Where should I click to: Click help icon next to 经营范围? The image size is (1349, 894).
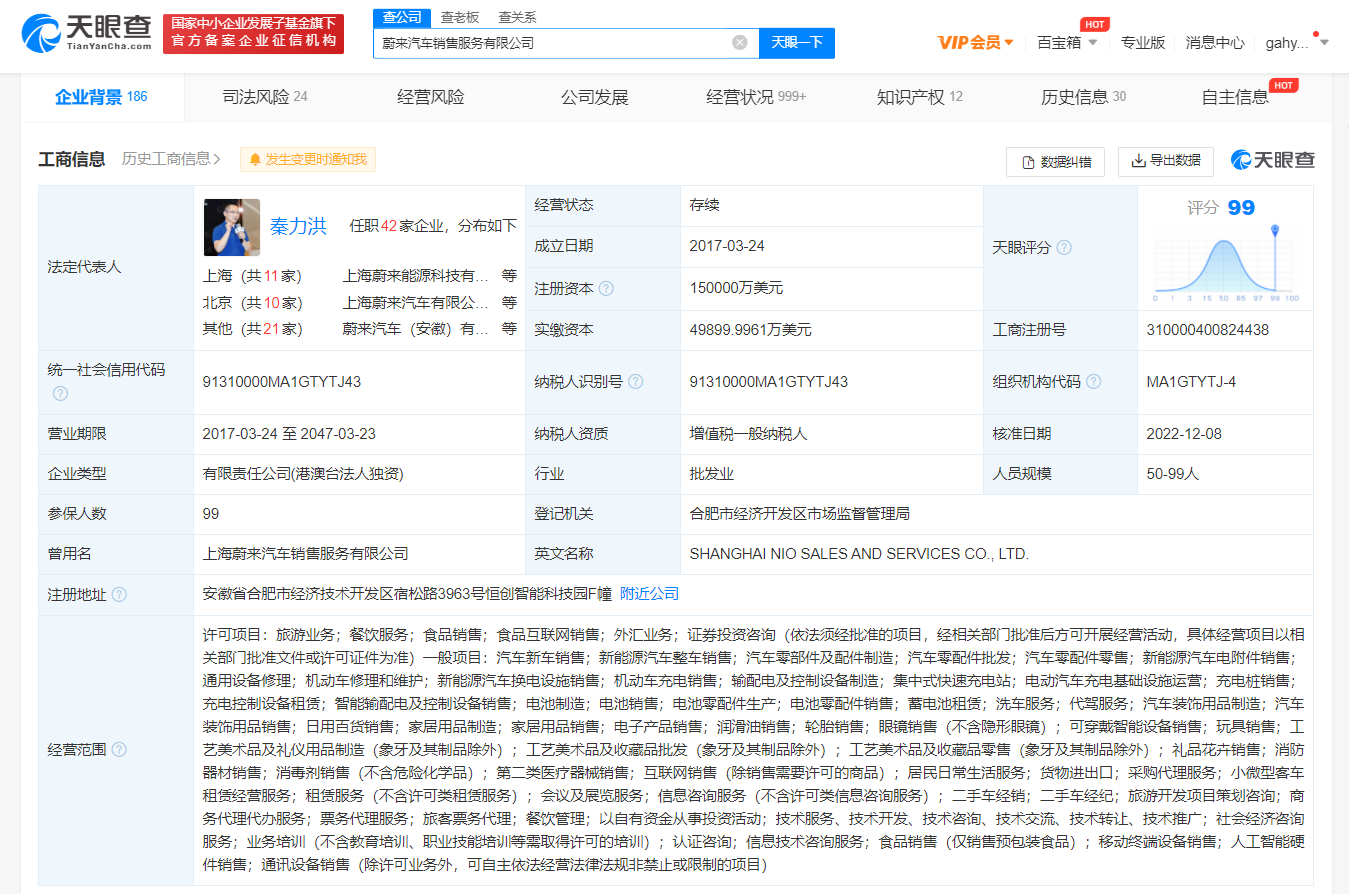pos(119,749)
